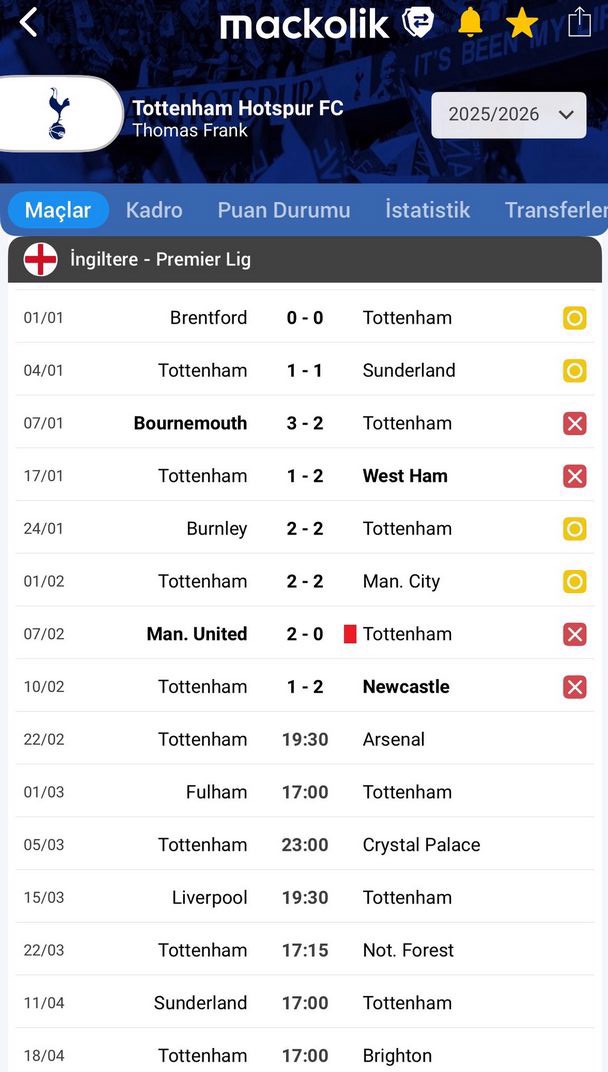Image resolution: width=608 pixels, height=1072 pixels.
Task: Open the notification bell icon
Action: tap(470, 22)
